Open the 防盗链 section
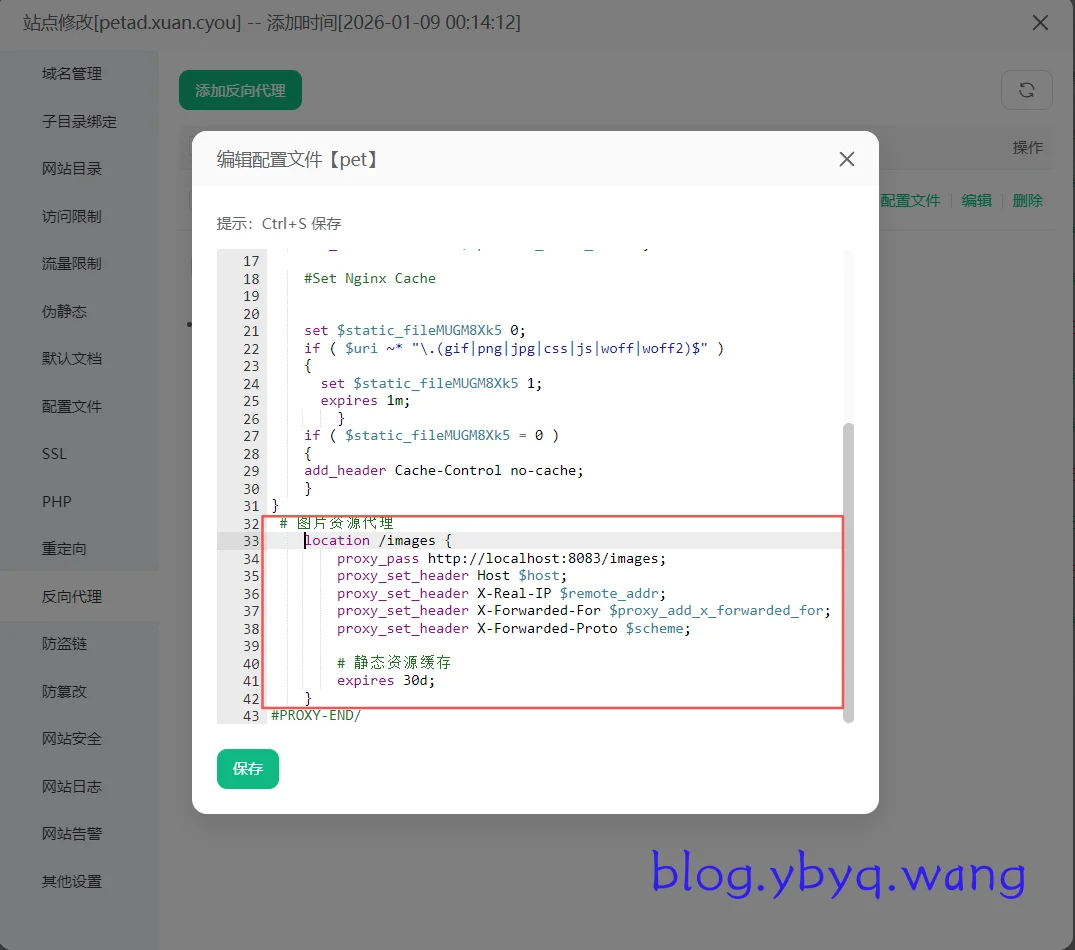 [x=64, y=644]
